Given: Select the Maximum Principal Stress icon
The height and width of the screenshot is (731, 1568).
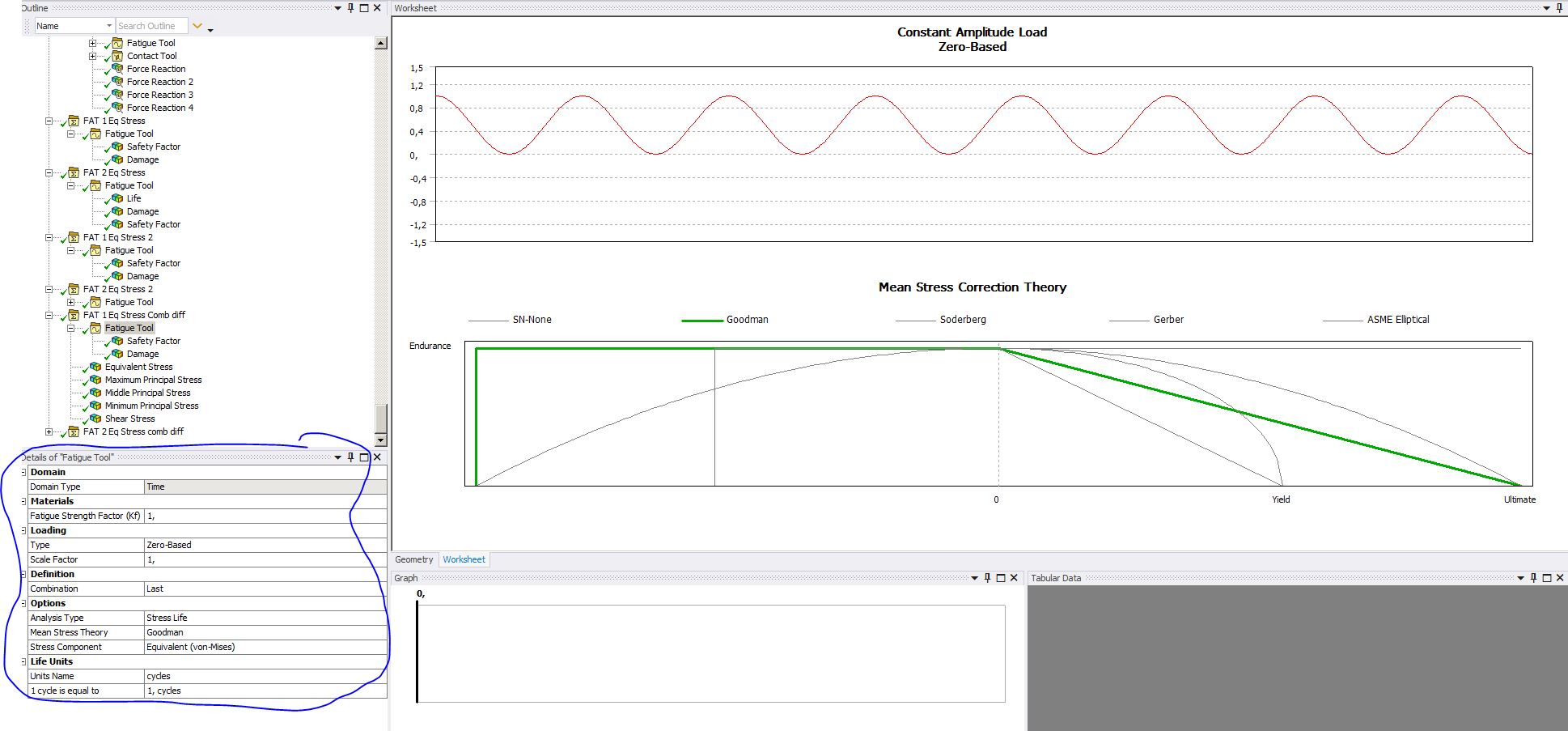Looking at the screenshot, I should coord(95,380).
